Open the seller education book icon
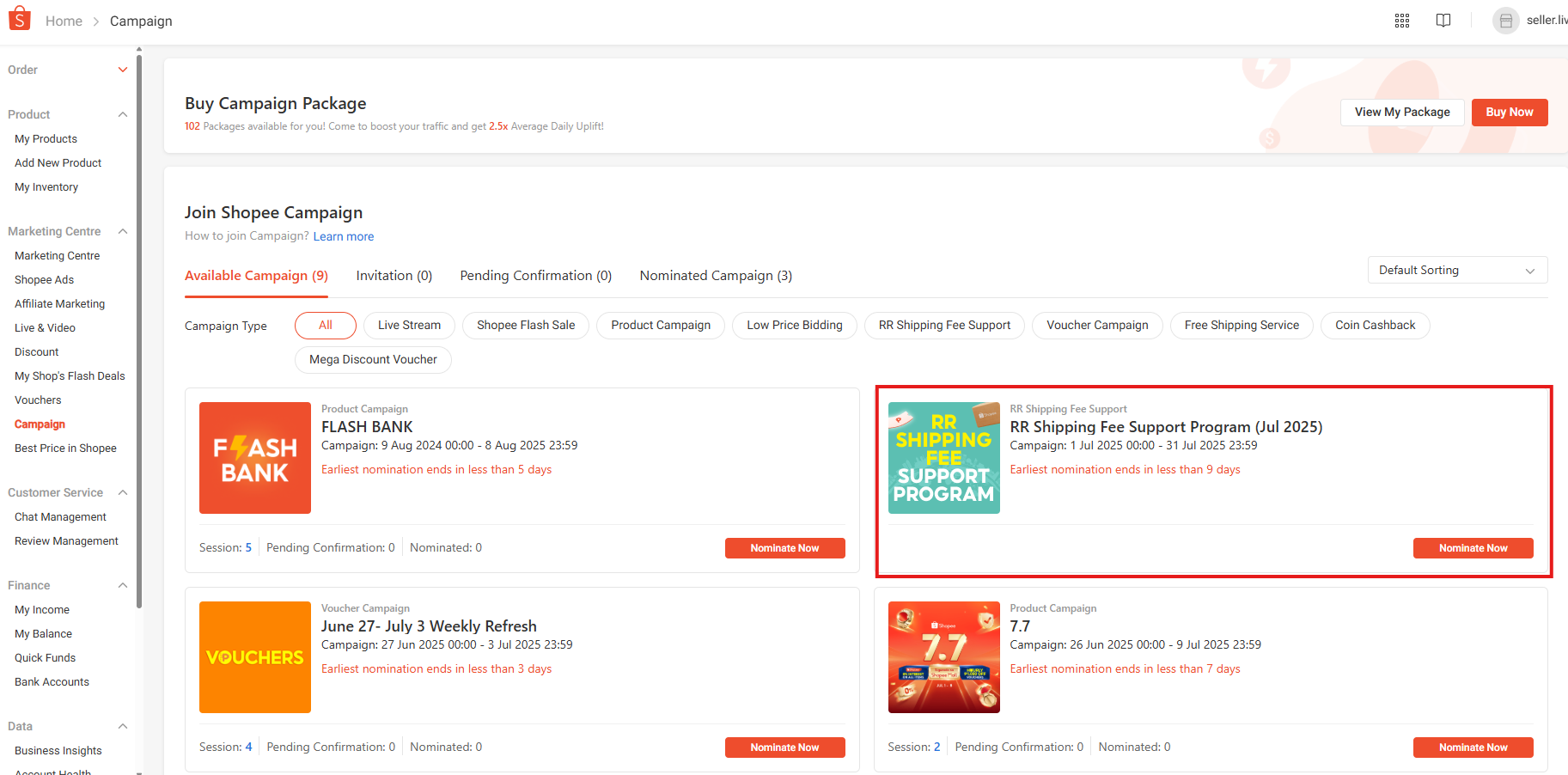The image size is (1568, 775). pos(1443,21)
